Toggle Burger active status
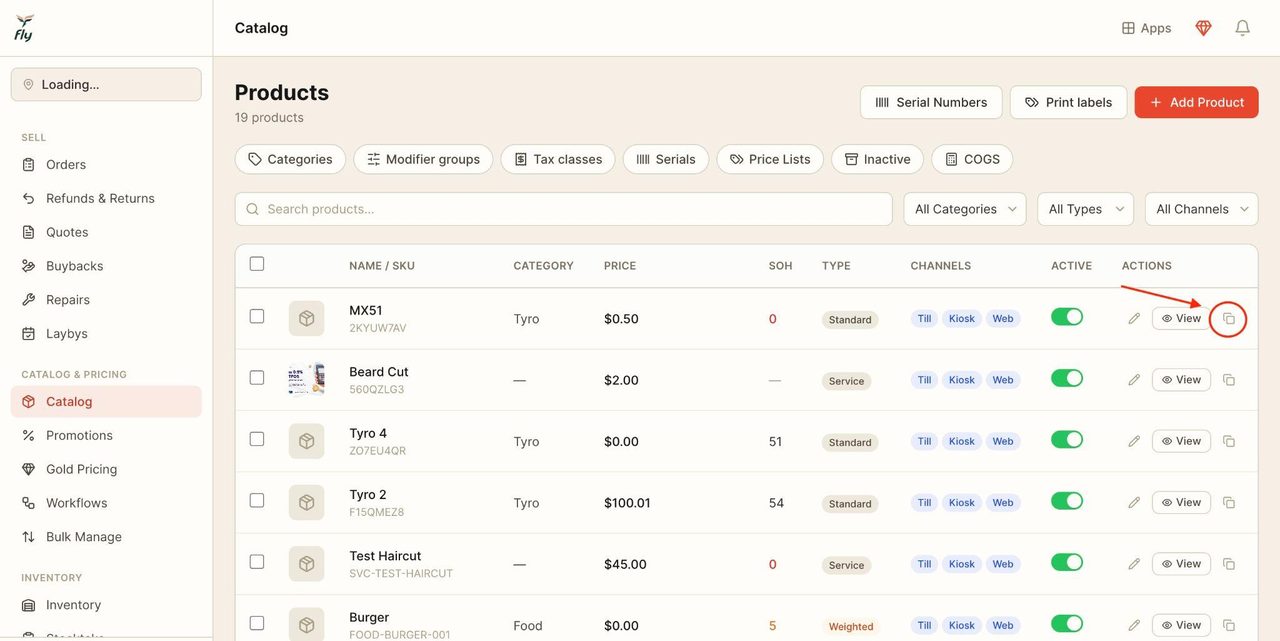The width and height of the screenshot is (1280, 641). point(1067,623)
